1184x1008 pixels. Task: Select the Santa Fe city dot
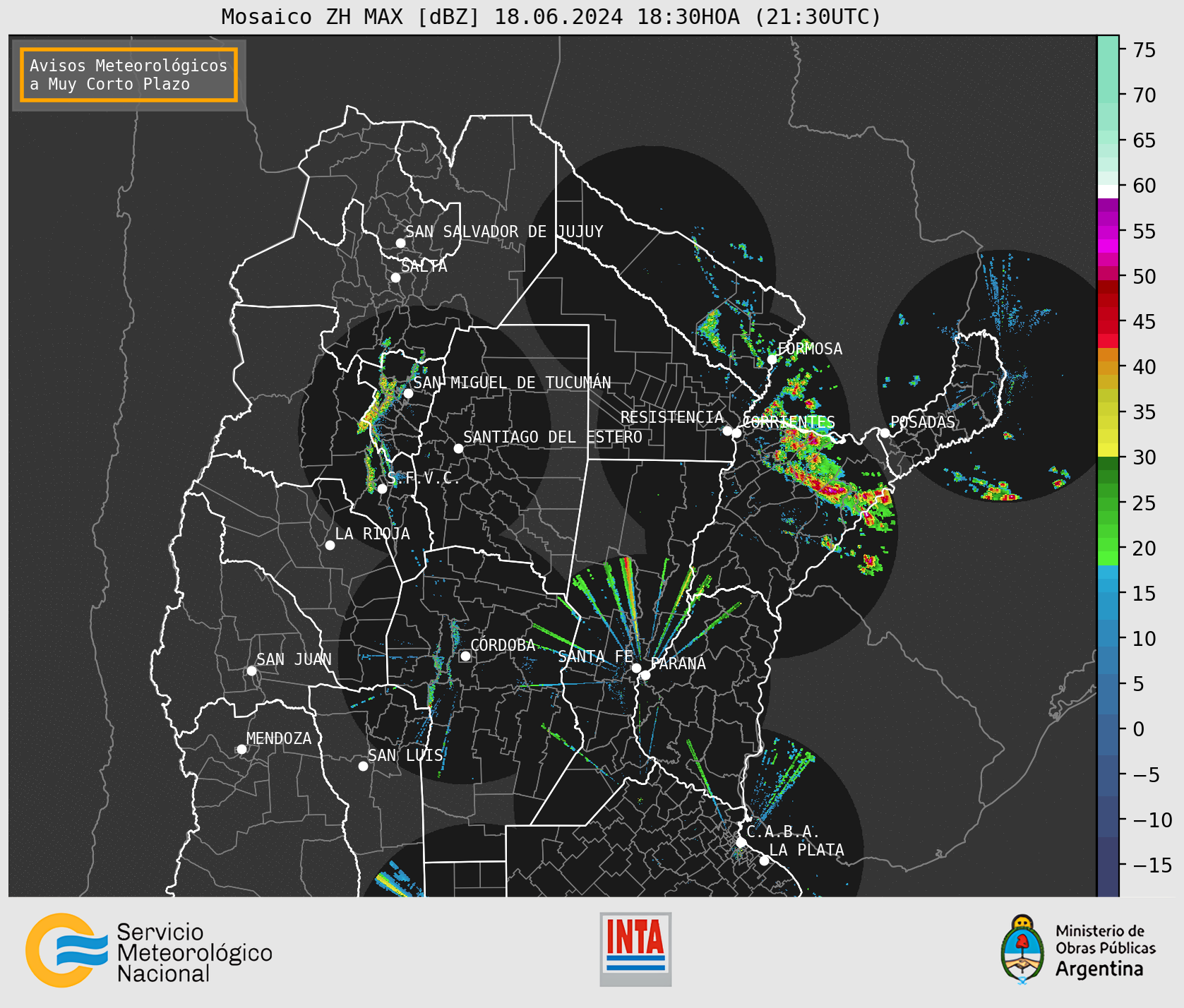point(636,668)
